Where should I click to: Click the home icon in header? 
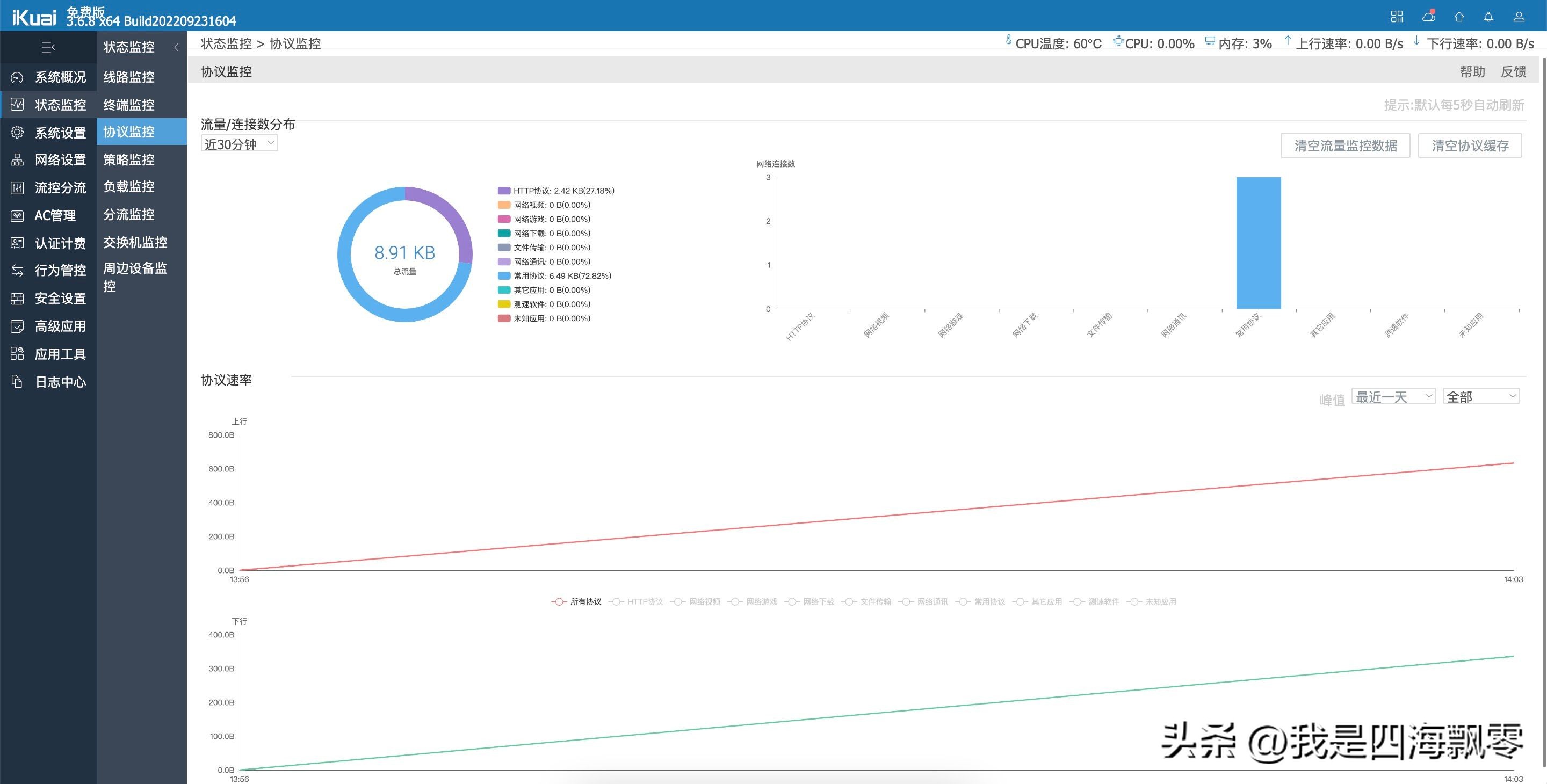[1459, 17]
